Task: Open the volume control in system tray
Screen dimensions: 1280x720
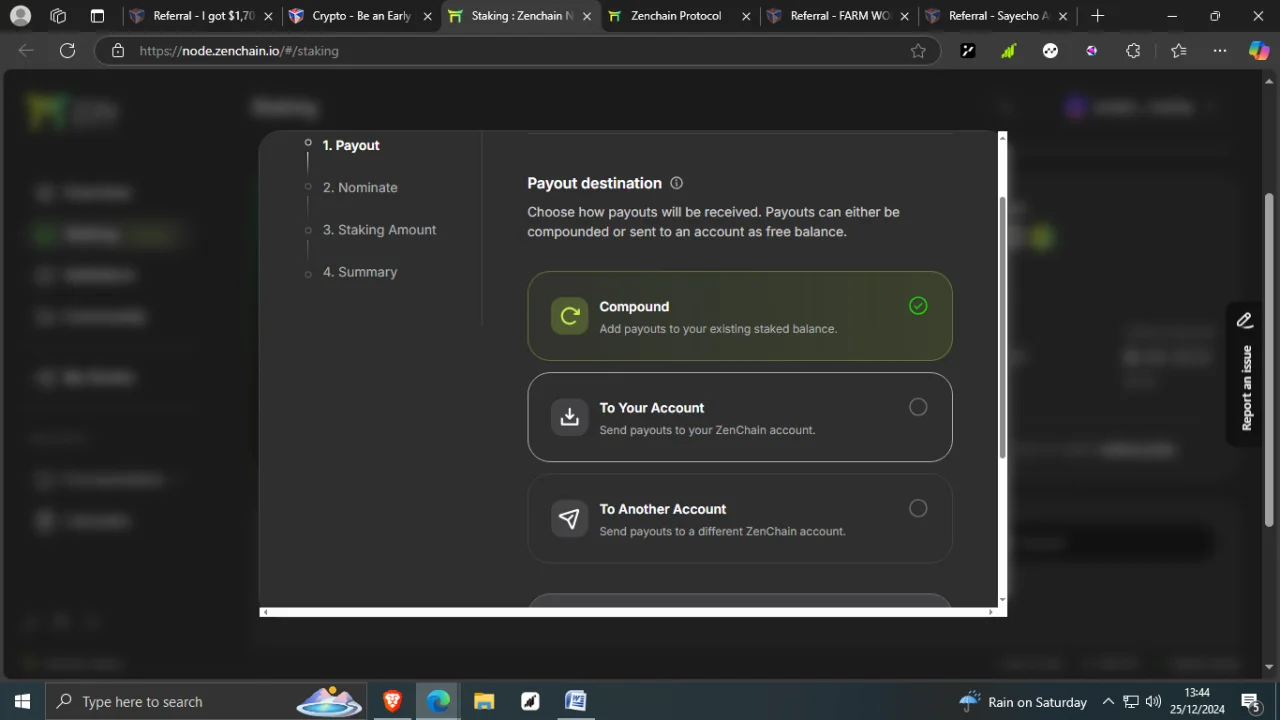Action: pos(1153,701)
